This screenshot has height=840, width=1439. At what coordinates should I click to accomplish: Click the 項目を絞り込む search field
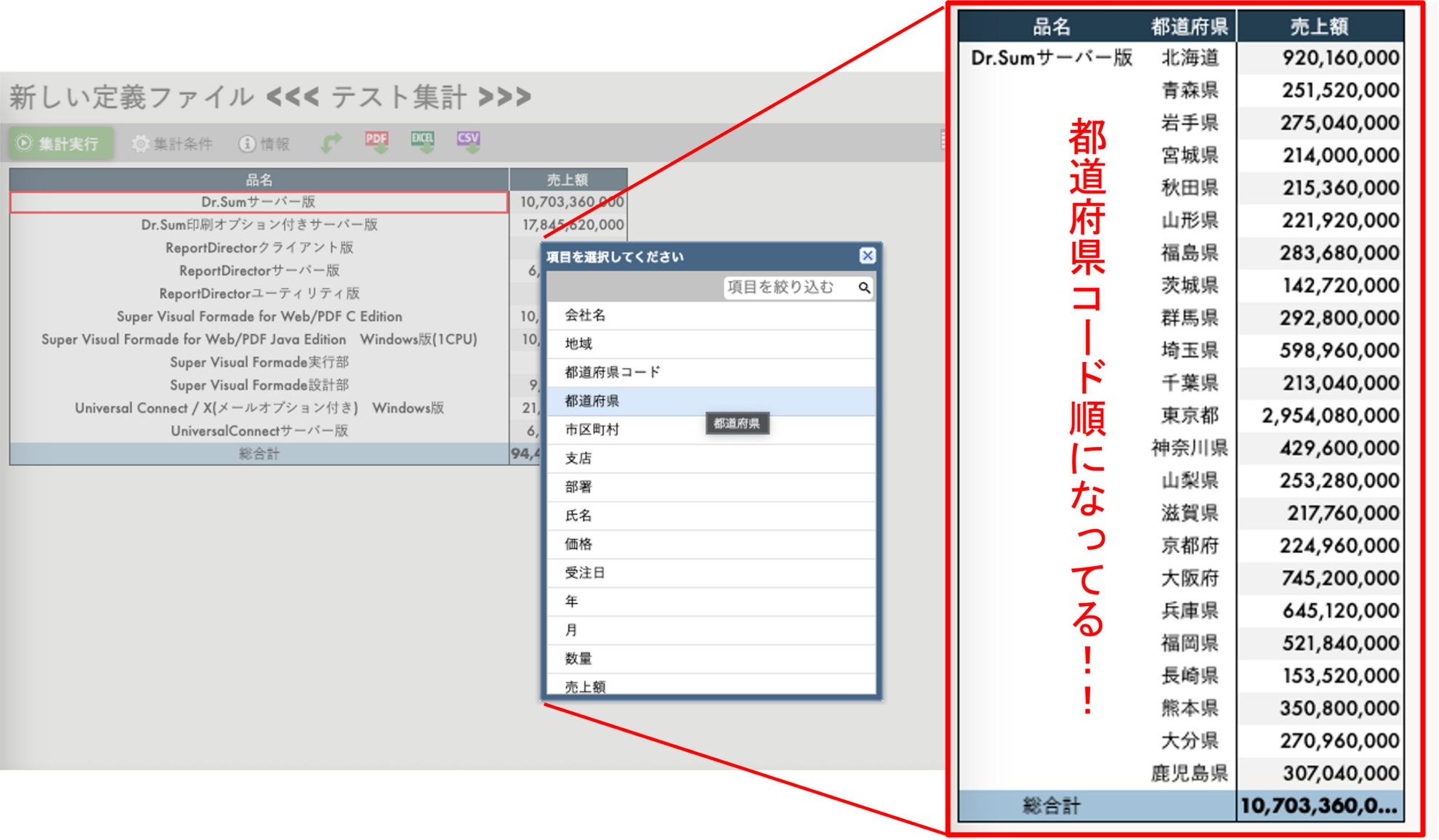point(785,287)
